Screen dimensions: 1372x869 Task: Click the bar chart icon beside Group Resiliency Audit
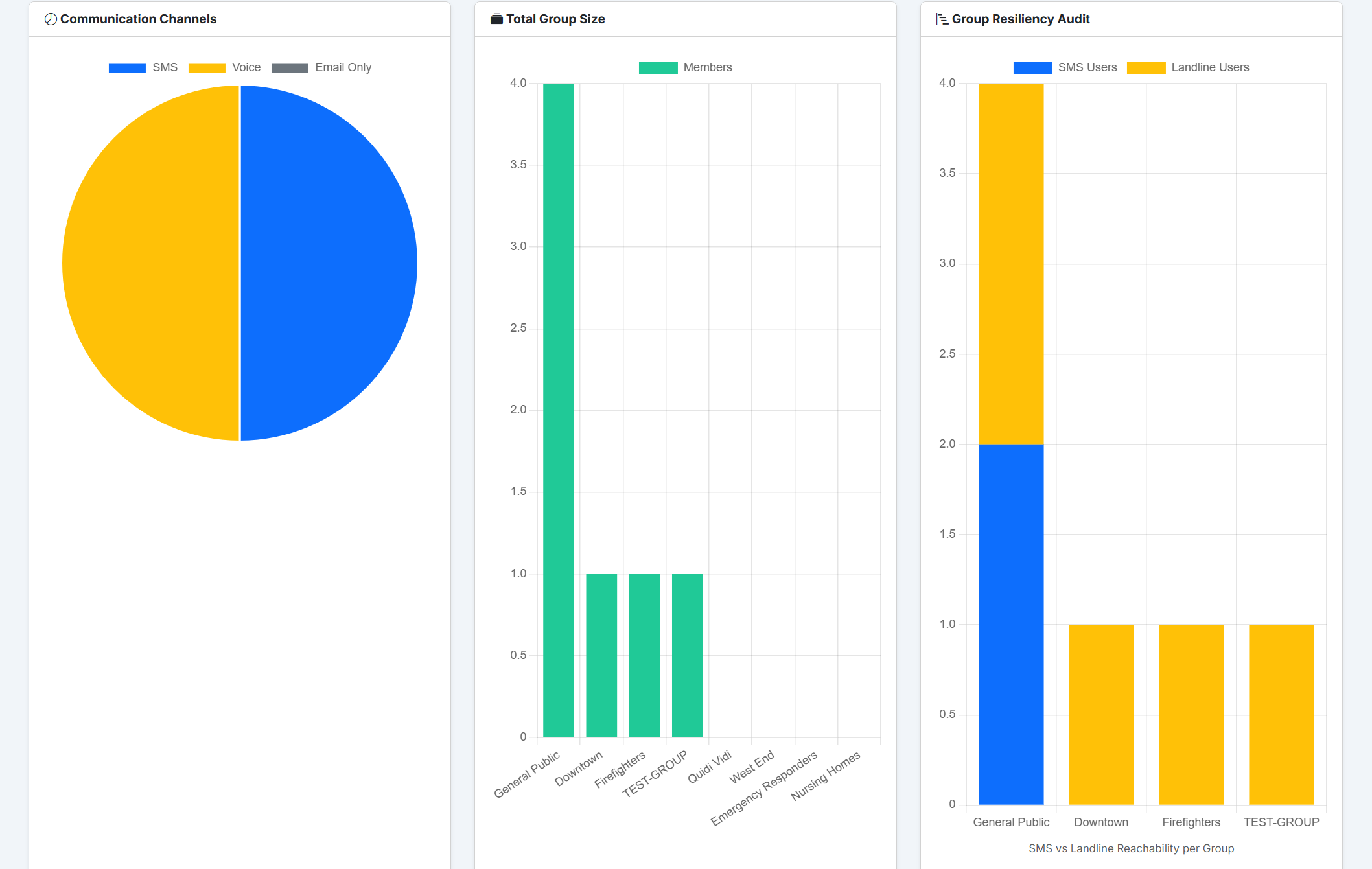click(x=941, y=19)
